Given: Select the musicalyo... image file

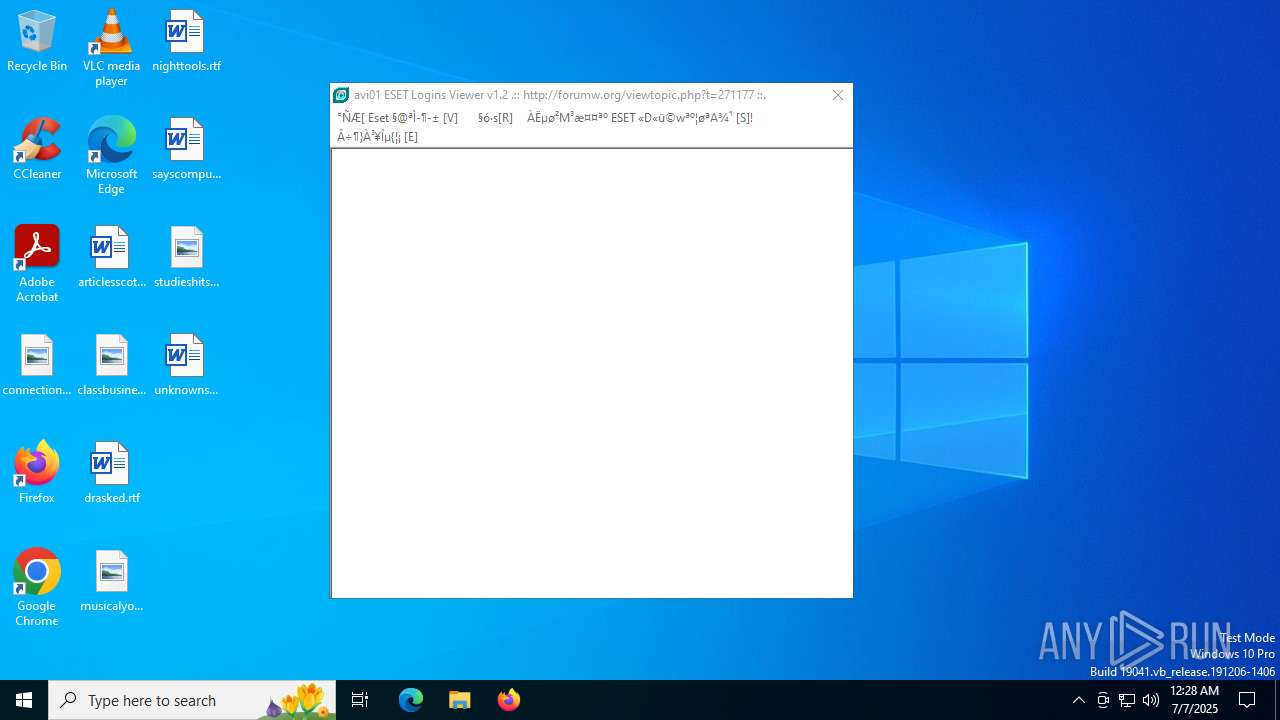Looking at the screenshot, I should [111, 582].
